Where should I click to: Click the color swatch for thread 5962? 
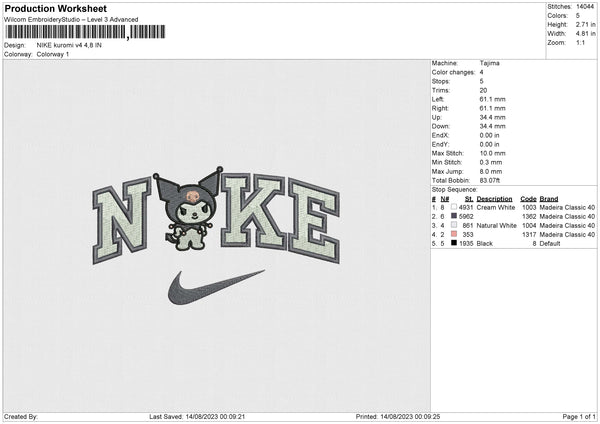click(454, 216)
